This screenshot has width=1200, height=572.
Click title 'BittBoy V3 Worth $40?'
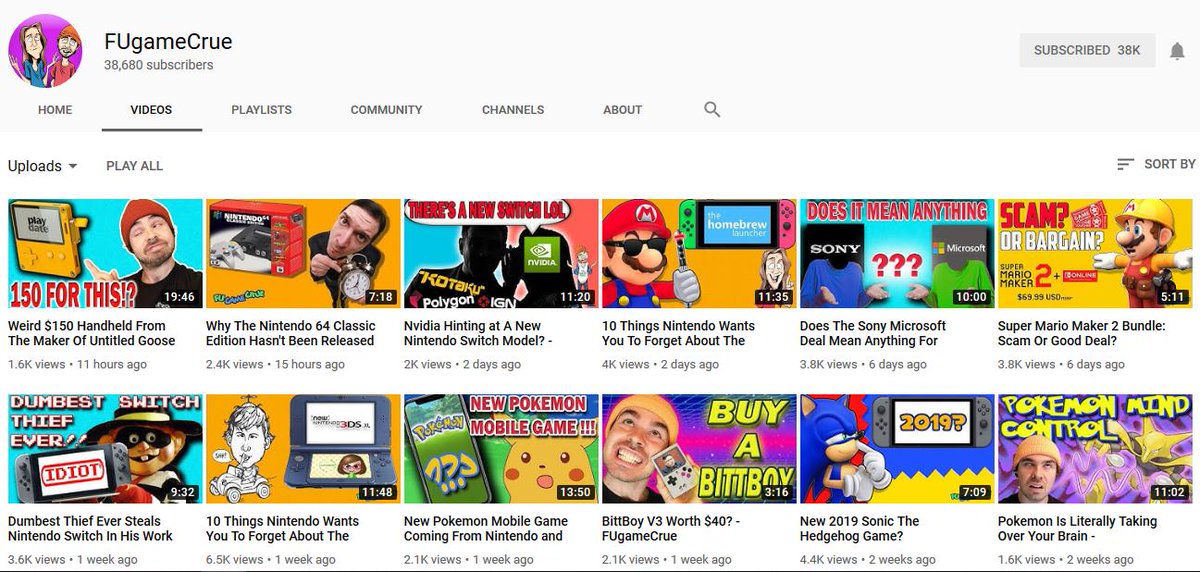coord(672,528)
